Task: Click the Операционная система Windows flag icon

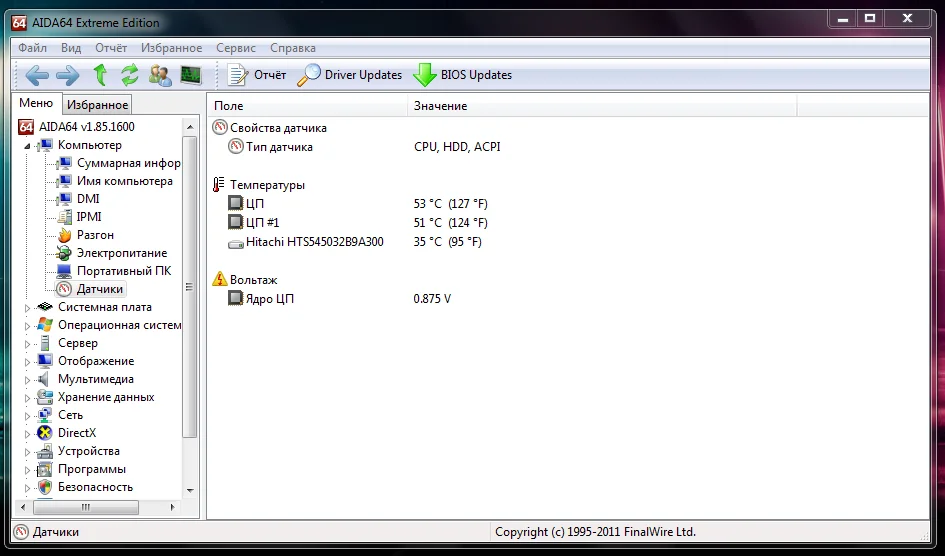Action: 45,325
